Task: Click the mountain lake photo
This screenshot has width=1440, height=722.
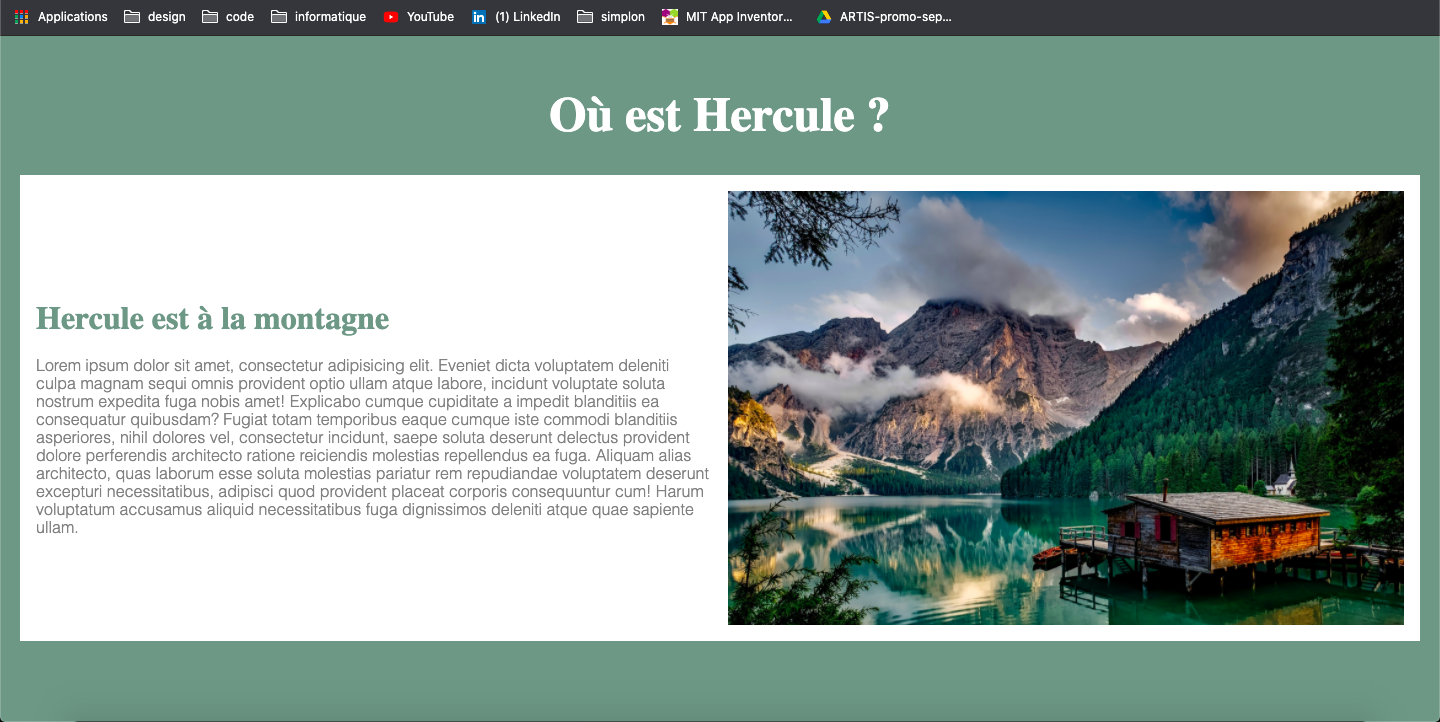Action: click(1066, 408)
